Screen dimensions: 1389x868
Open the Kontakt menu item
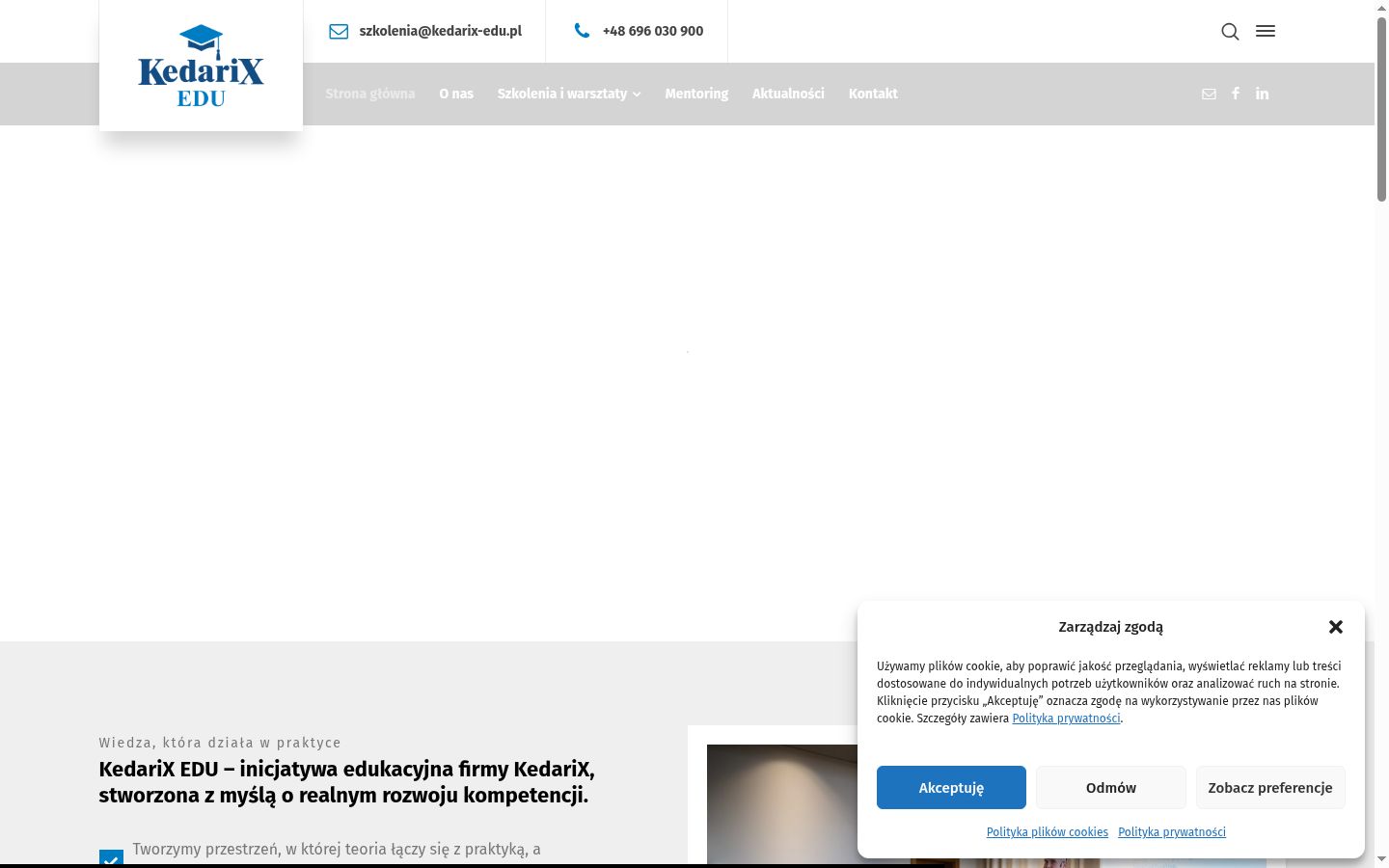point(873,94)
